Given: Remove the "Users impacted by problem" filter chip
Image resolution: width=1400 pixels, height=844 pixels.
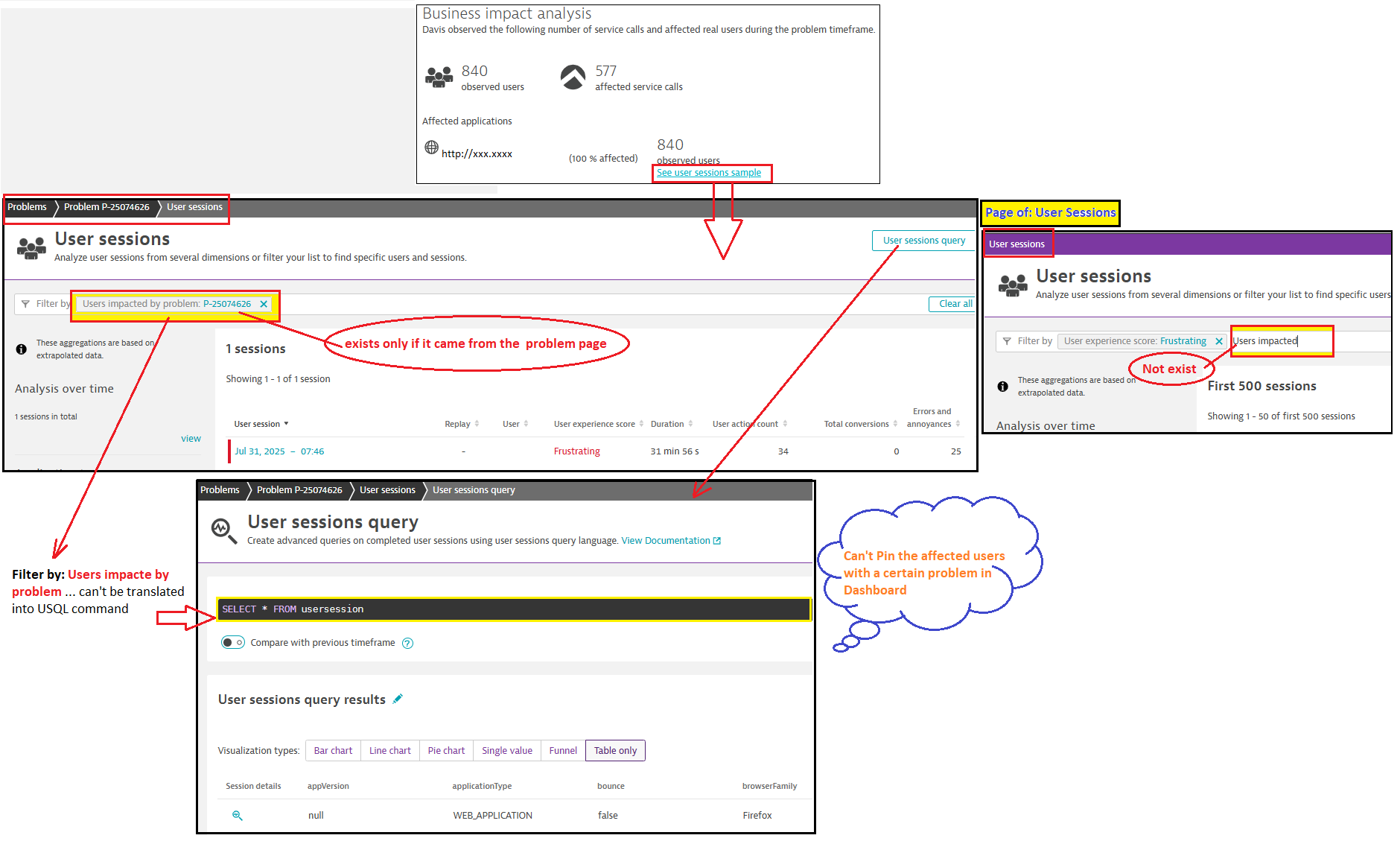Looking at the screenshot, I should point(264,303).
